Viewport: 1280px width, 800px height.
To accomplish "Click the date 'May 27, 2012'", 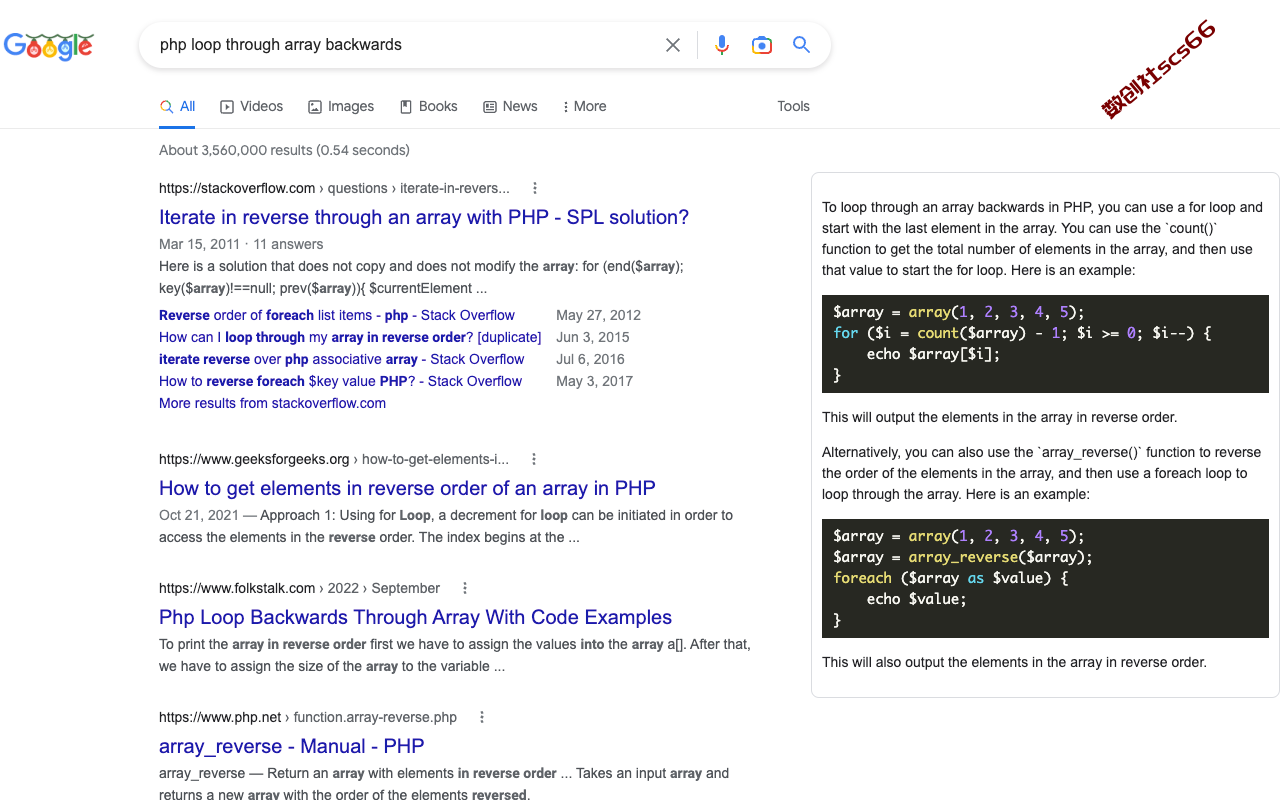I will coord(598,315).
